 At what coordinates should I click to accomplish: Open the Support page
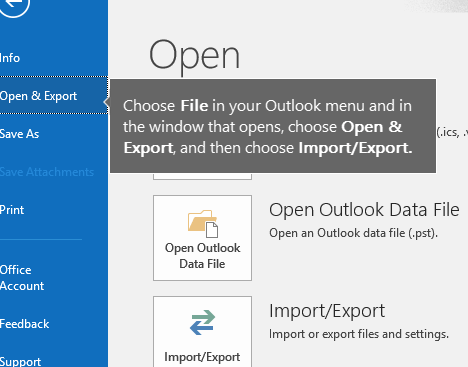21,361
